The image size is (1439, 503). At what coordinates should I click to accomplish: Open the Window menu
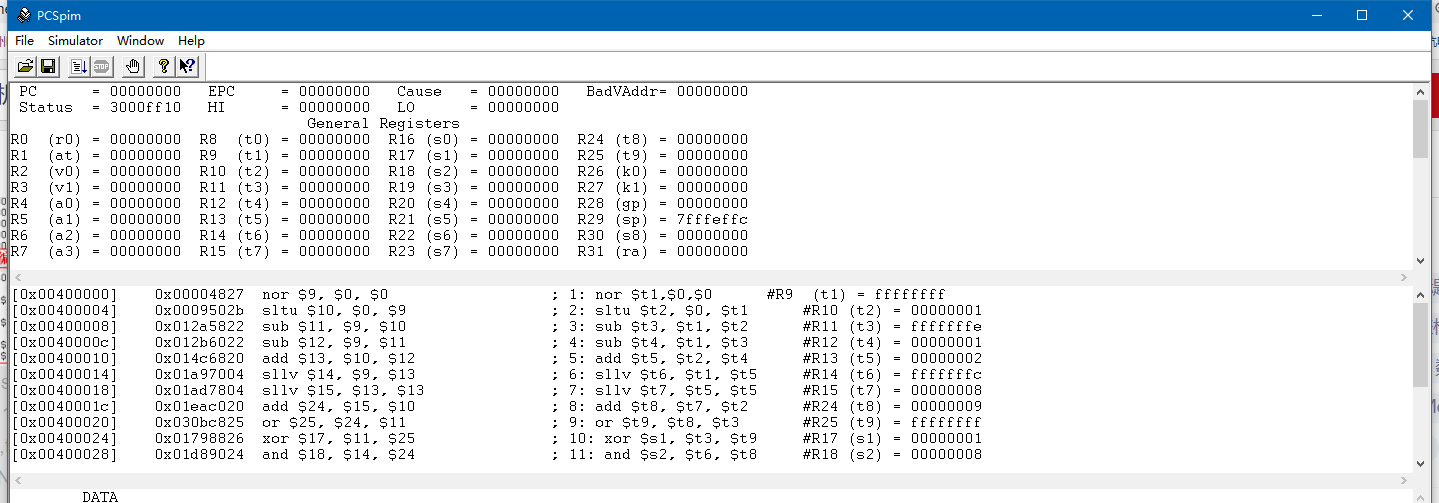pos(140,41)
